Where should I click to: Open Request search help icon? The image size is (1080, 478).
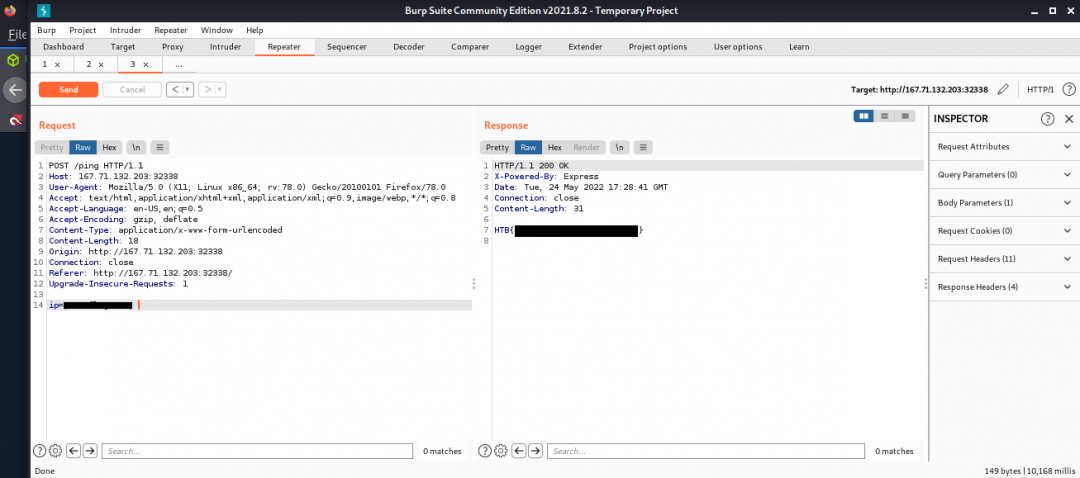(40, 451)
